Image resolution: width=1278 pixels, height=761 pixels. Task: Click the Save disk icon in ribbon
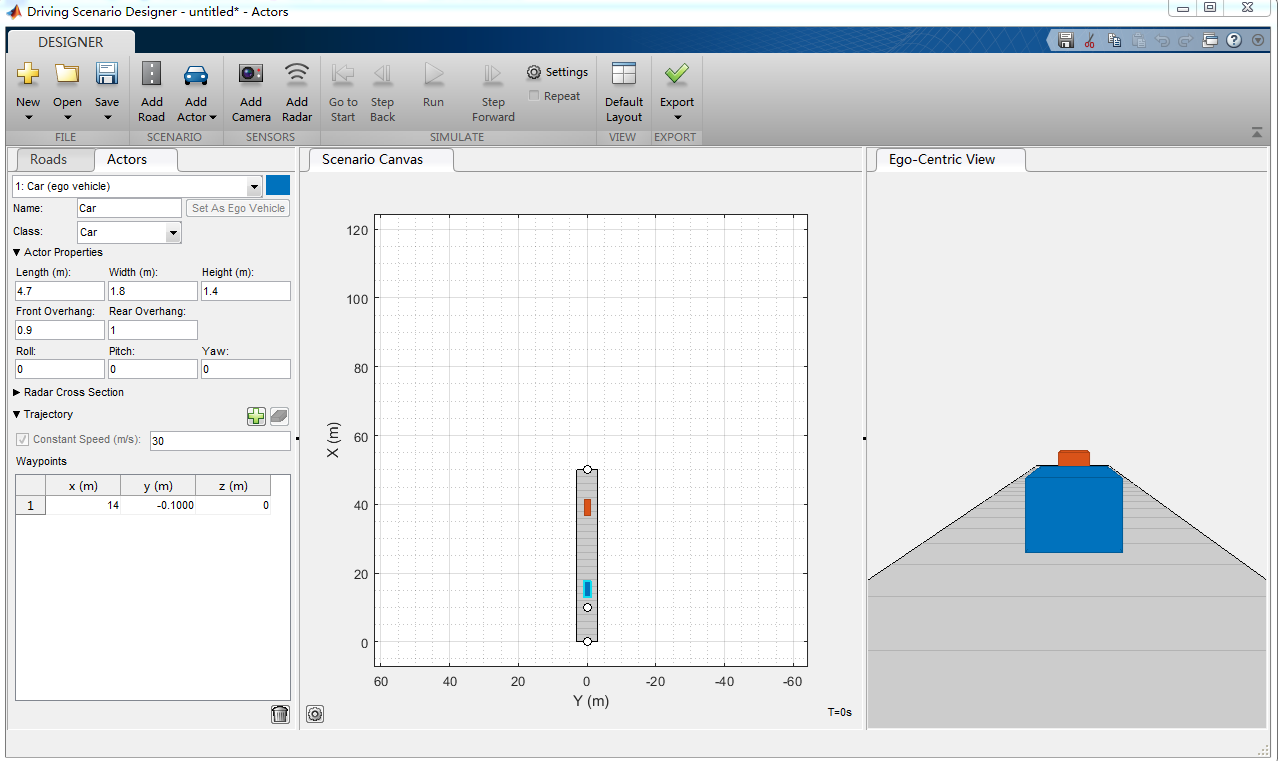[107, 74]
